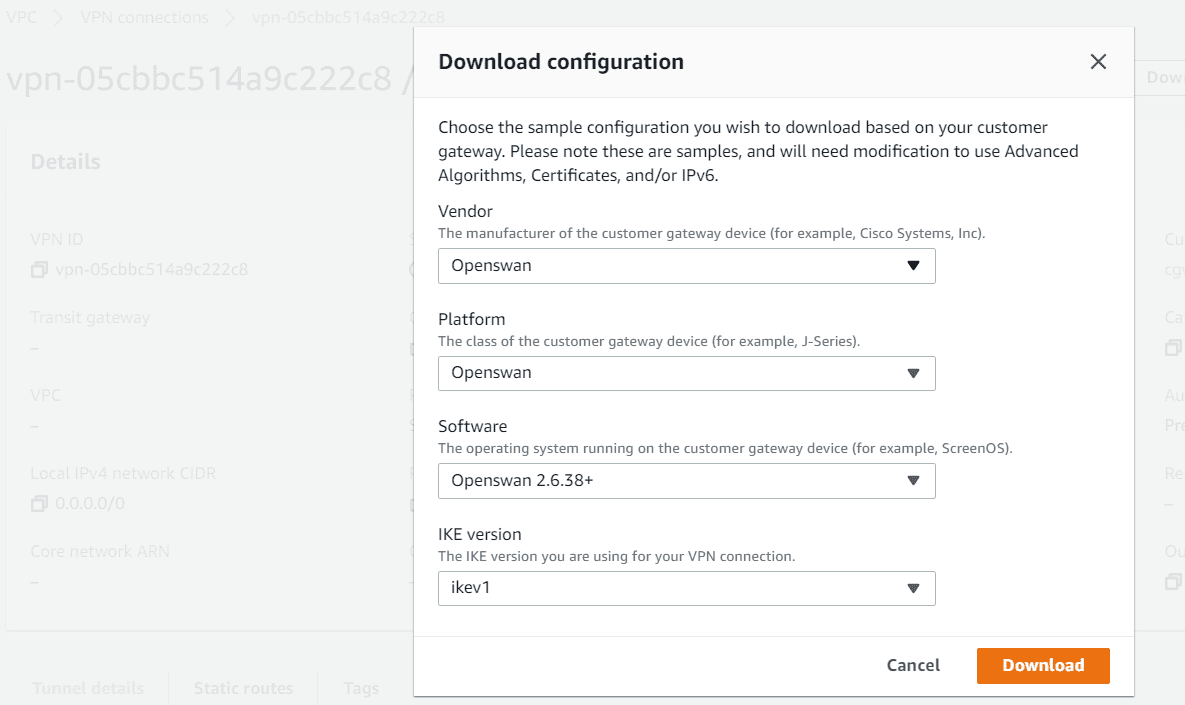Open the Platform dropdown showing Openswan

click(686, 373)
